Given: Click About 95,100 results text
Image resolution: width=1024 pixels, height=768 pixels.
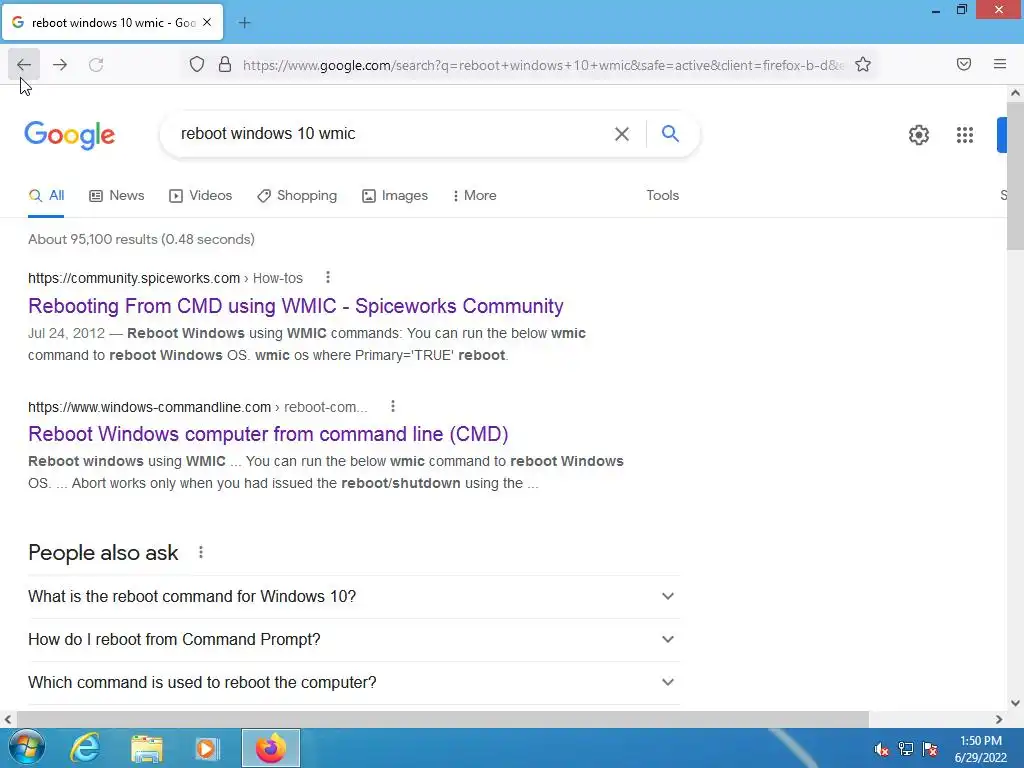Looking at the screenshot, I should (x=141, y=239).
